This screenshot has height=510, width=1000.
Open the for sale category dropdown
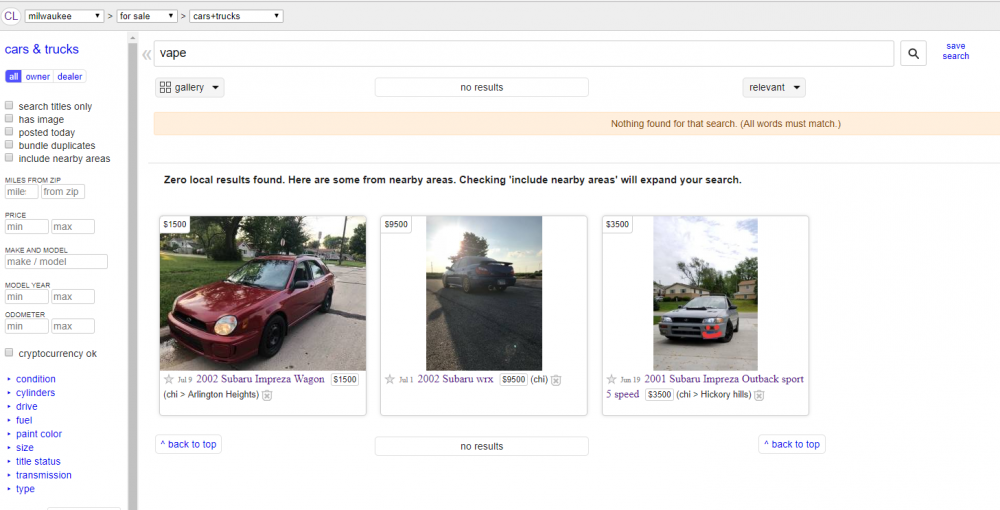pyautogui.click(x=147, y=16)
